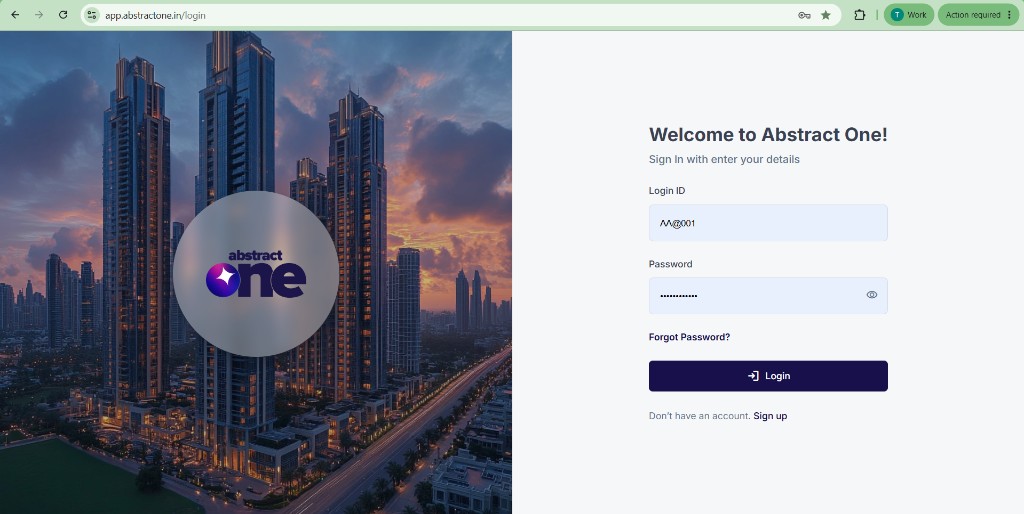
Task: Show password using the eye icon
Action: (871, 295)
